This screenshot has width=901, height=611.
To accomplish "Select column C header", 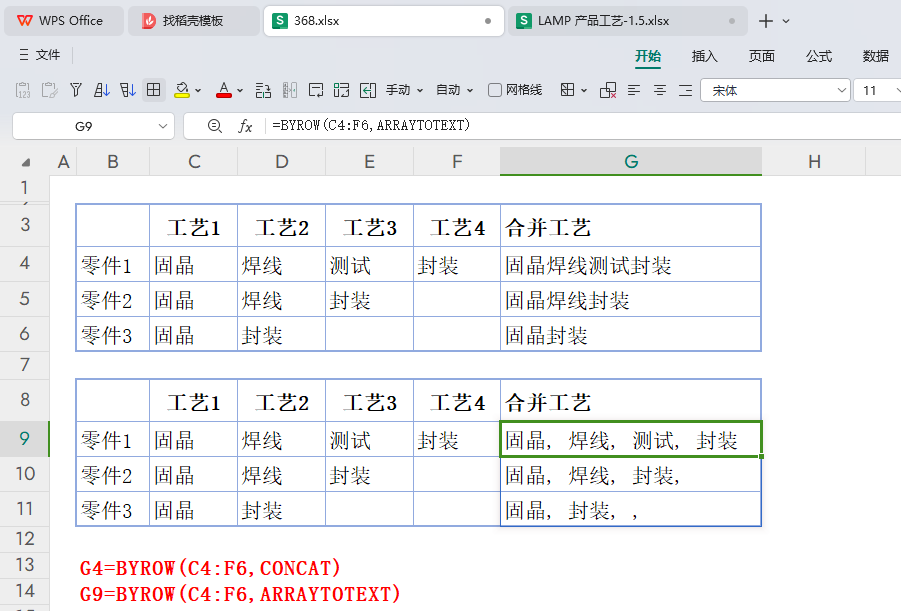I will point(194,162).
